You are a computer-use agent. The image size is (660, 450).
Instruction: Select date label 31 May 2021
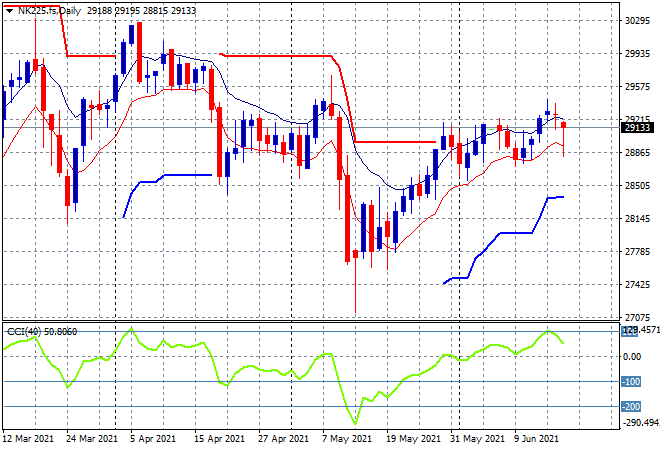[477, 439]
